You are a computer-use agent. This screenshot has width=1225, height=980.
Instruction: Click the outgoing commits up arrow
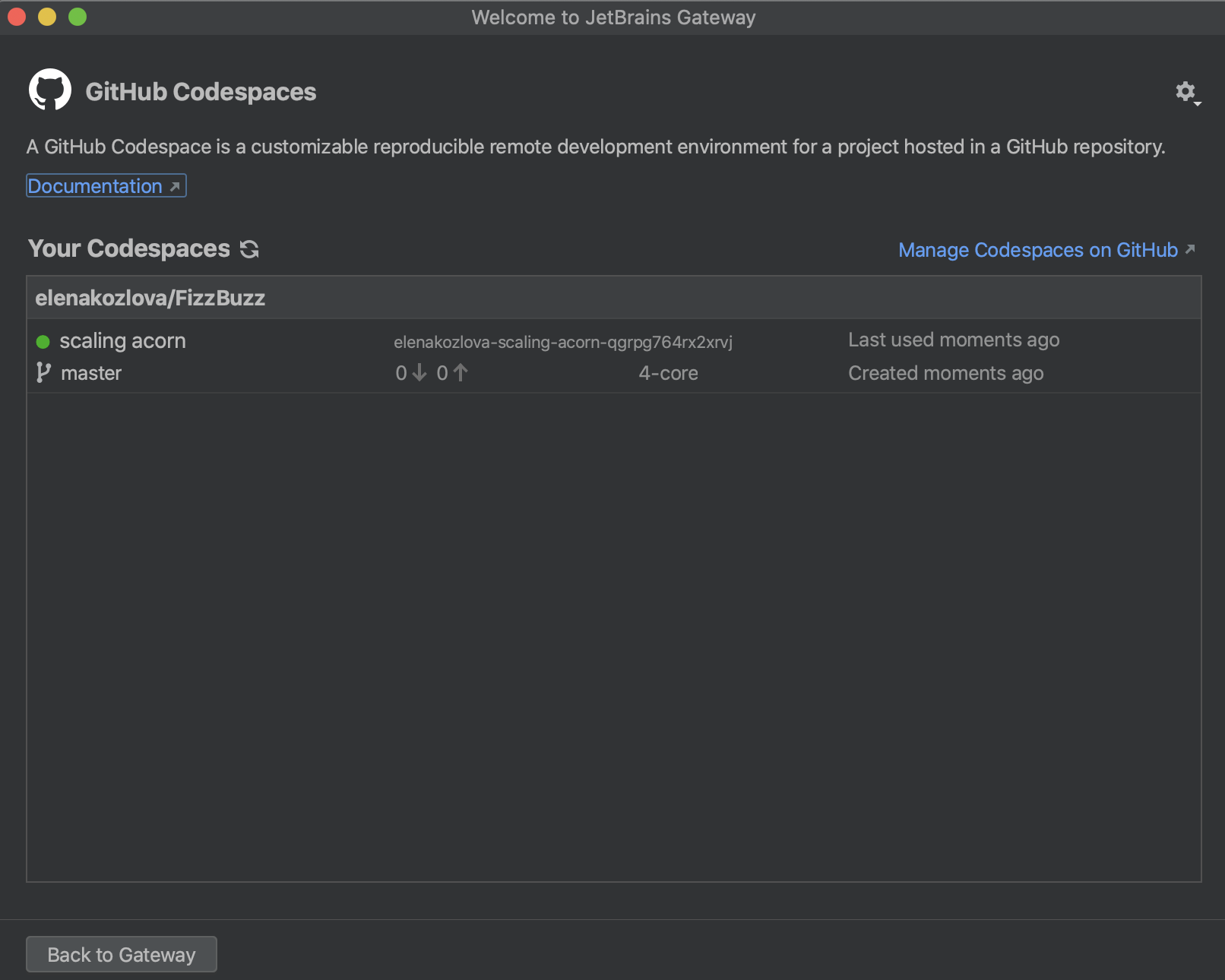461,373
